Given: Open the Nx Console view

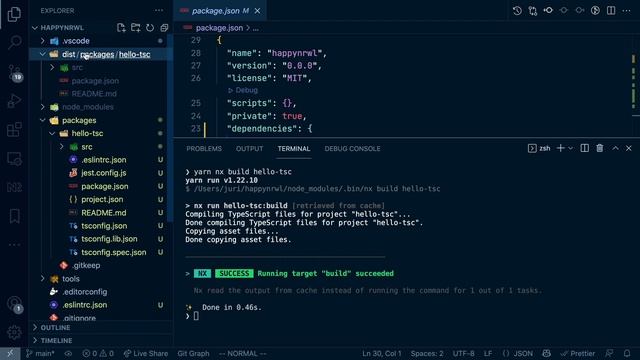Looking at the screenshot, I should pyautogui.click(x=14, y=187).
